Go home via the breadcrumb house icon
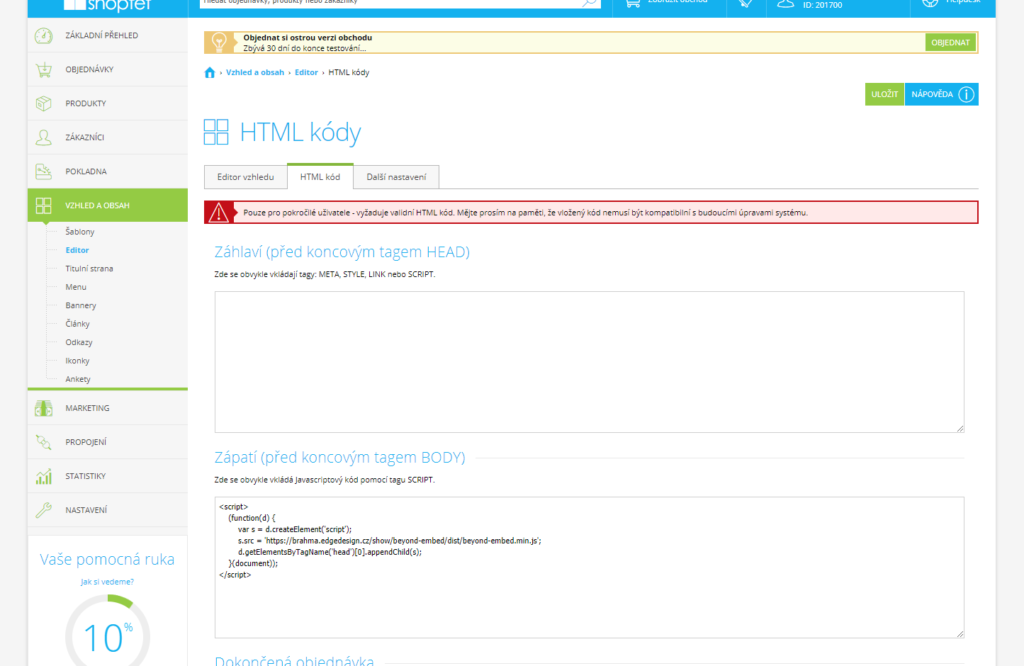This screenshot has width=1024, height=666. coord(210,72)
